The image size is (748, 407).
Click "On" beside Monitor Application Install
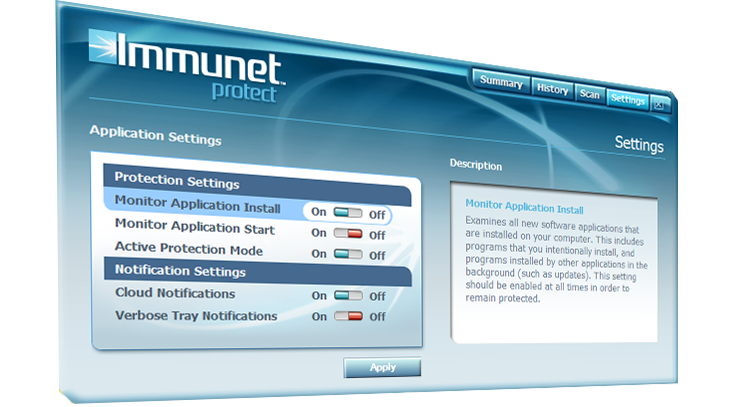[319, 211]
